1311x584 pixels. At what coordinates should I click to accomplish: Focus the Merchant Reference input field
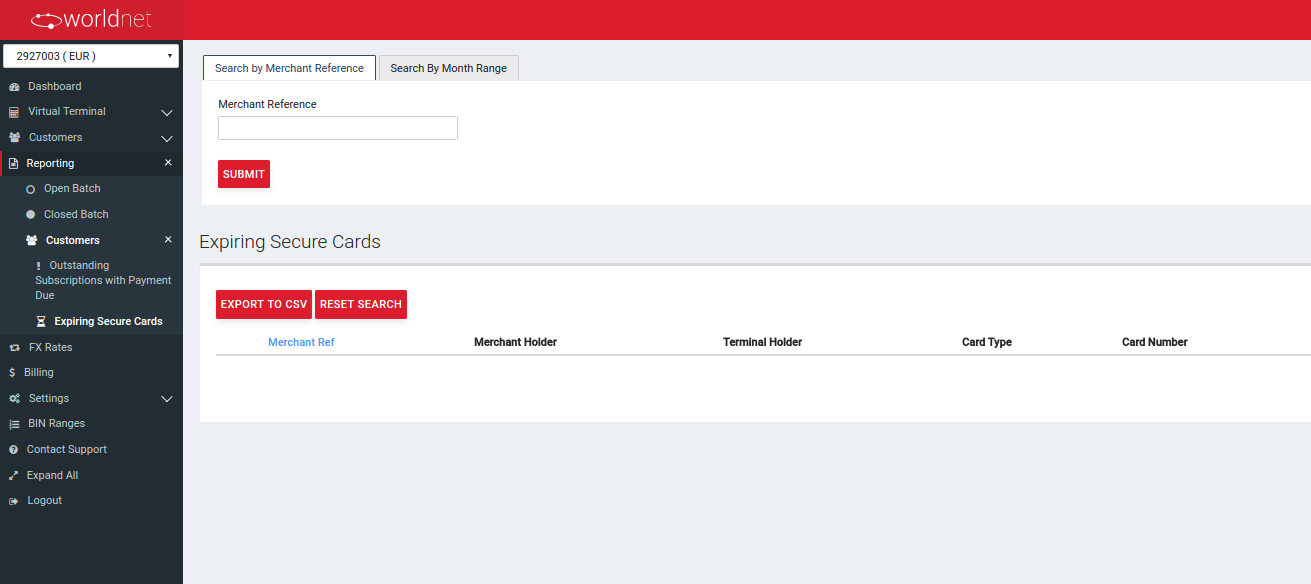click(x=338, y=128)
